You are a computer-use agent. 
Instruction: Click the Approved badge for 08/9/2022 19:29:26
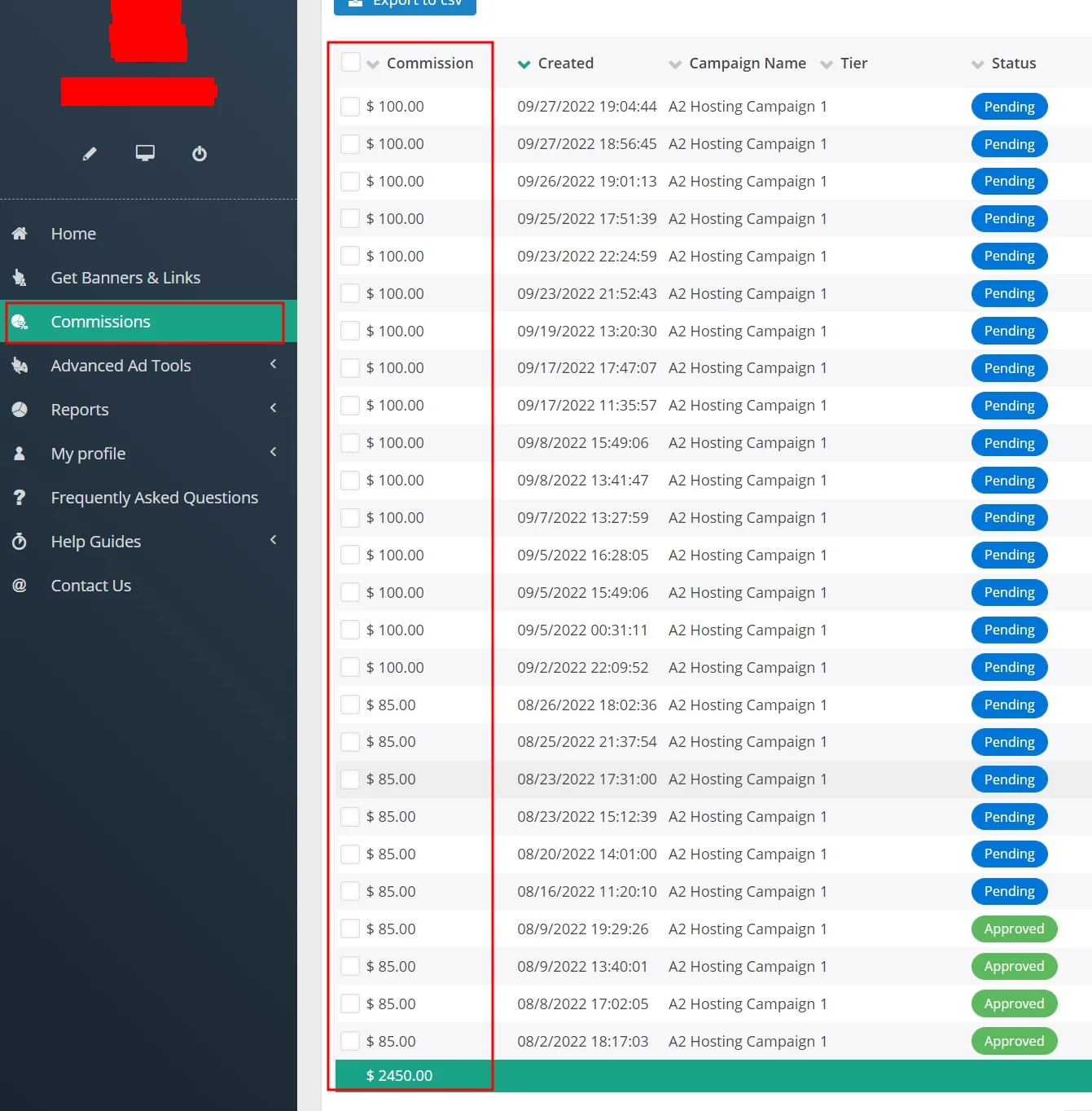tap(1014, 929)
